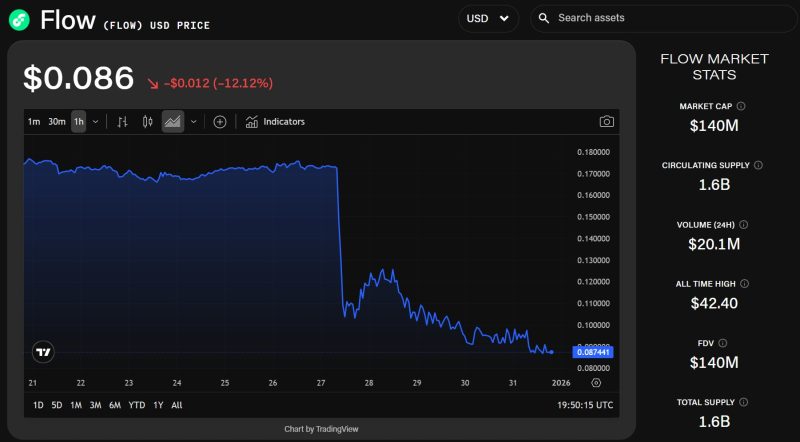800x442 pixels.
Task: Switch to the 30m interval
Action: point(57,122)
